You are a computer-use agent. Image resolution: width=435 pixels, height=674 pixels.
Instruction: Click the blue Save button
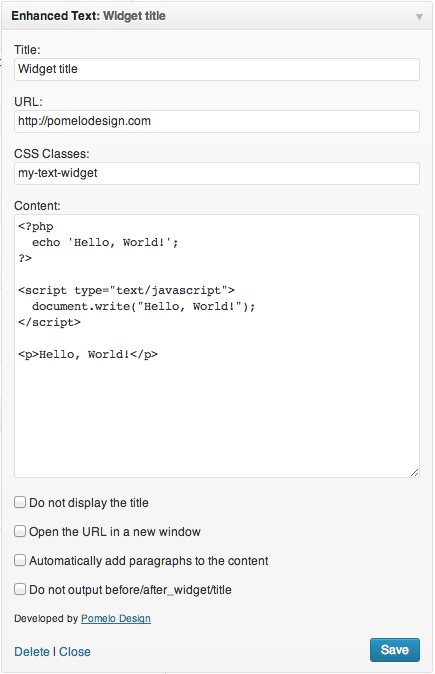click(395, 650)
